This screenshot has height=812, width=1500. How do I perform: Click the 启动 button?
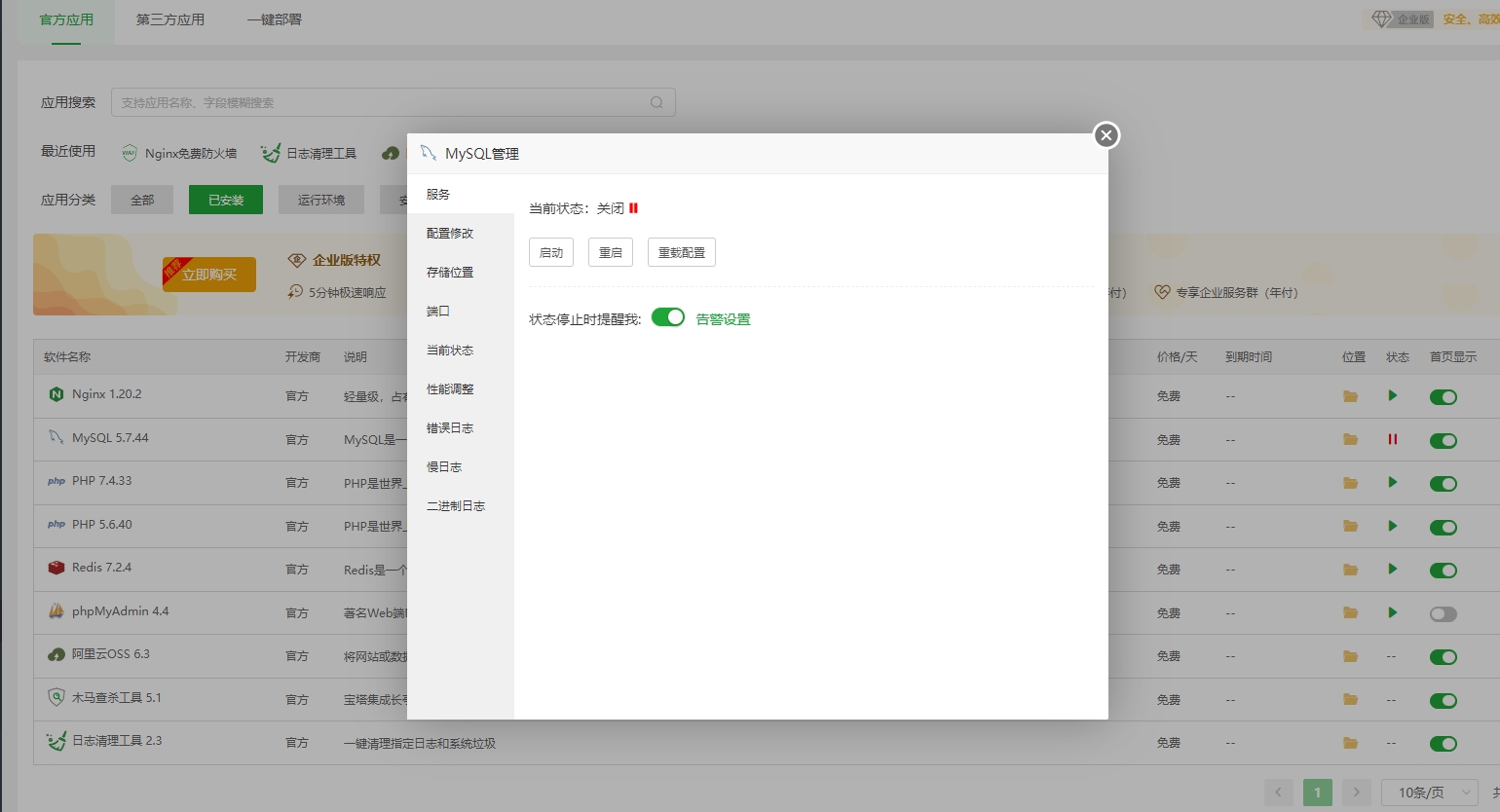point(551,252)
